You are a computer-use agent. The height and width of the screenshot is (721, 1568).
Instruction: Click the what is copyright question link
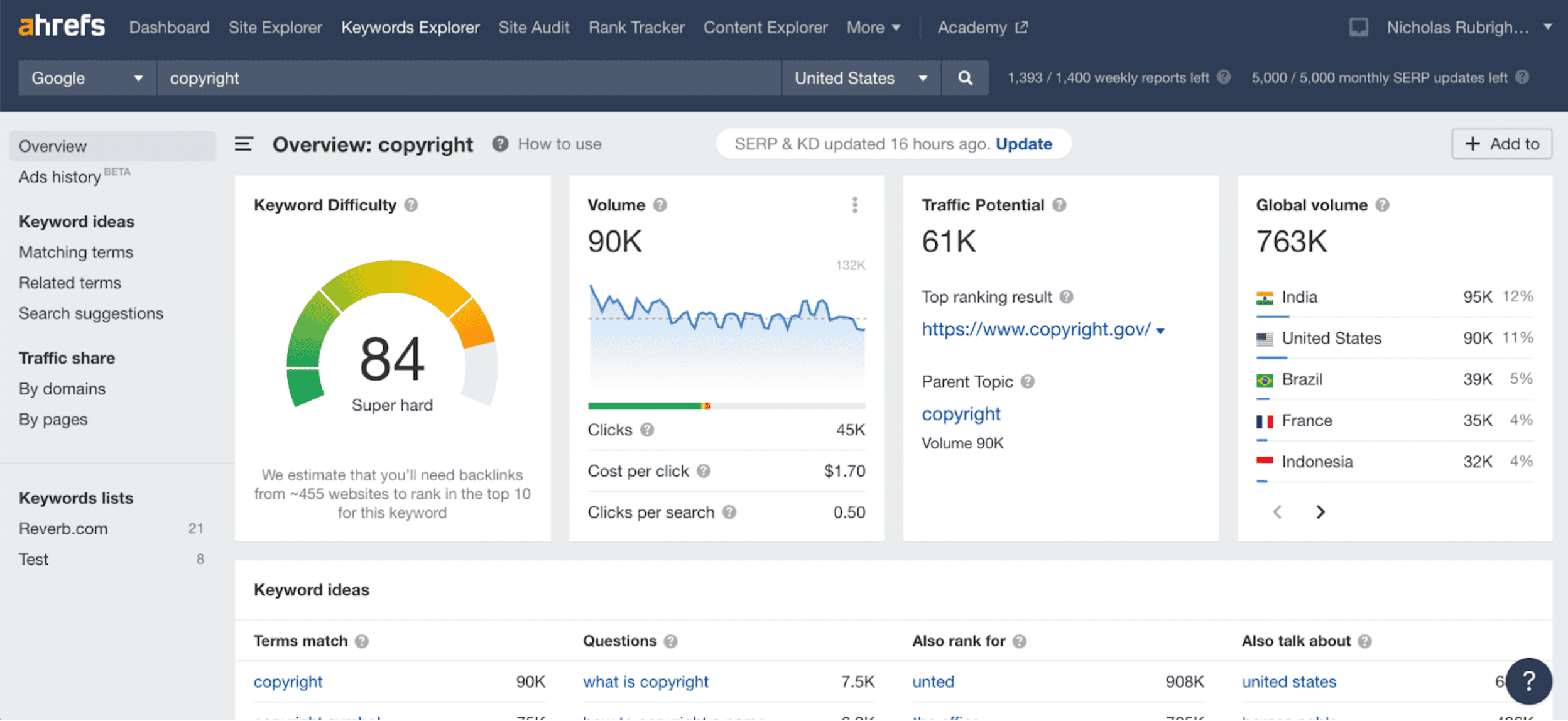pyautogui.click(x=645, y=681)
